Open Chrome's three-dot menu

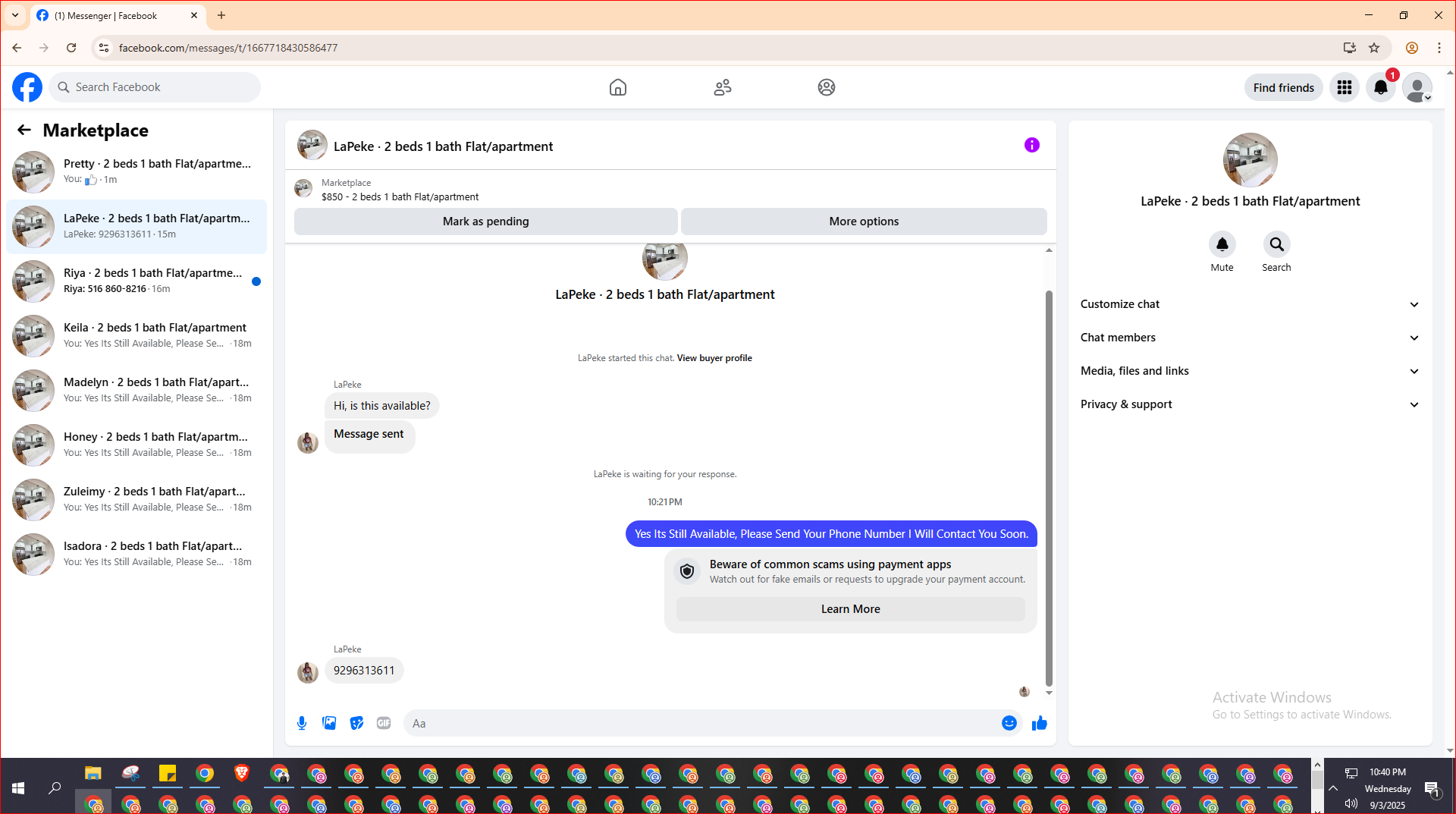pyautogui.click(x=1439, y=48)
